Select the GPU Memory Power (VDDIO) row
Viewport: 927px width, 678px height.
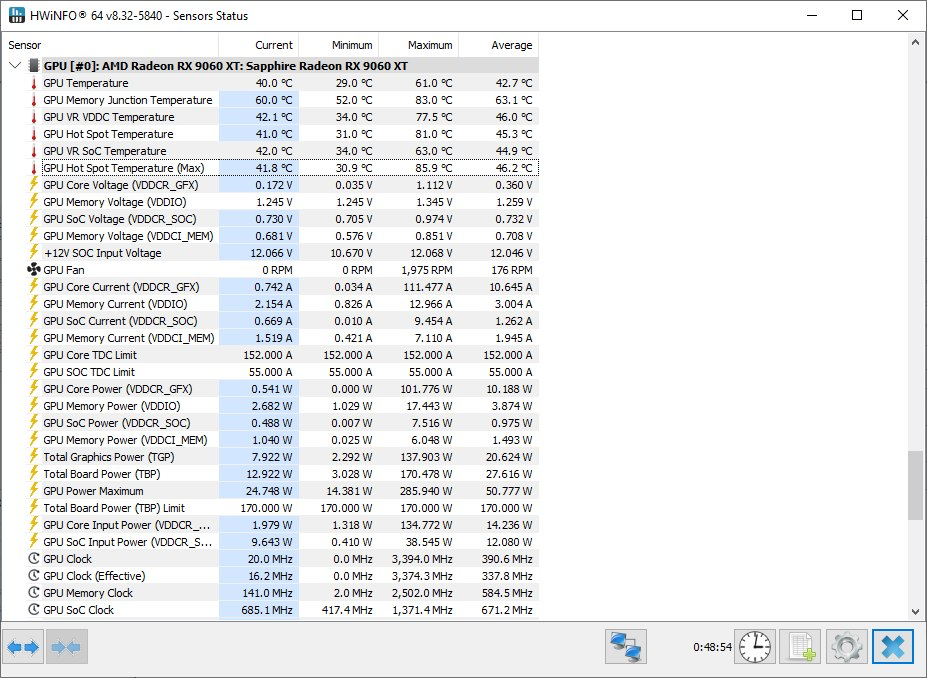[x=290, y=406]
